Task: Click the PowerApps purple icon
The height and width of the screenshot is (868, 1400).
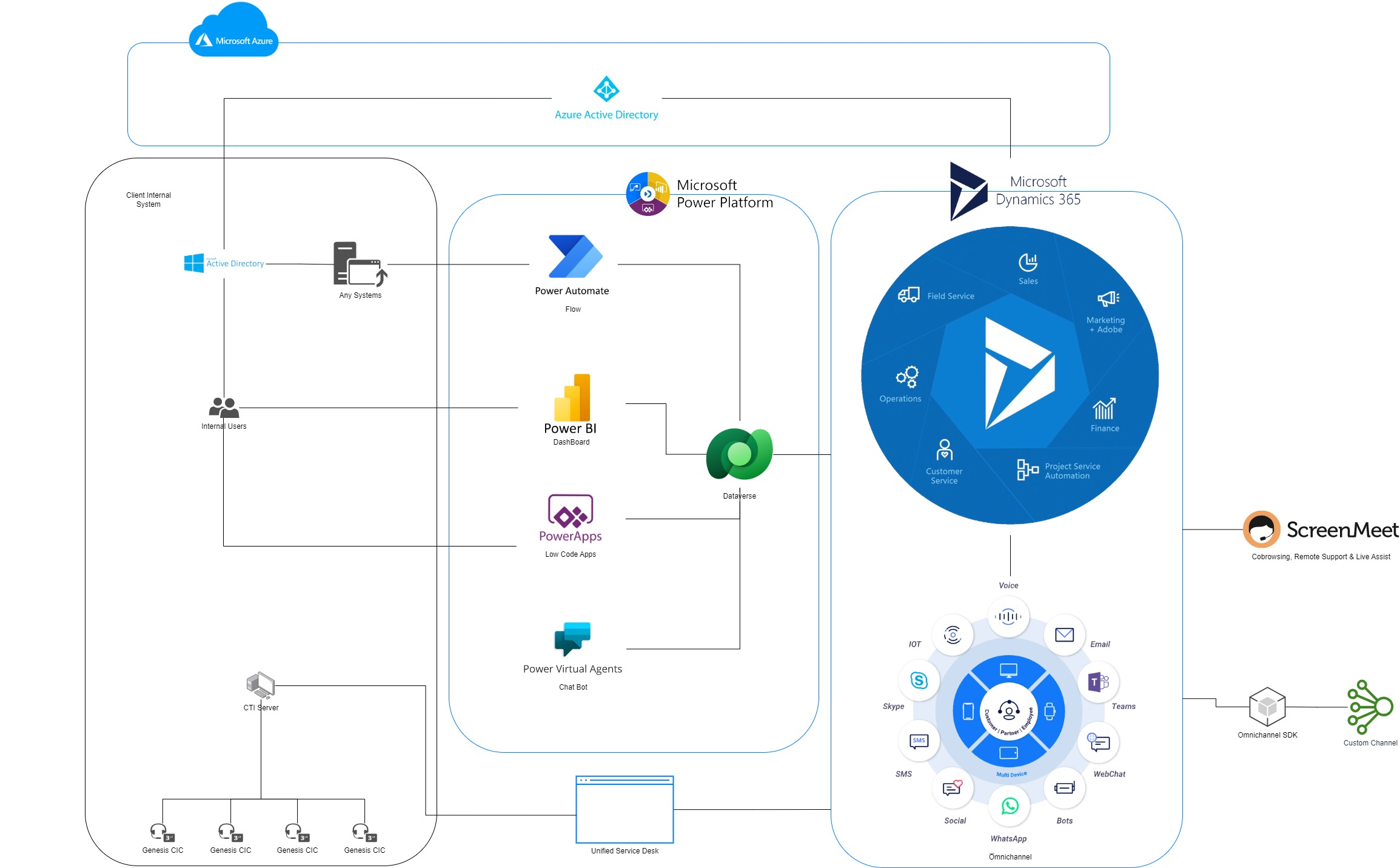Action: 571,511
